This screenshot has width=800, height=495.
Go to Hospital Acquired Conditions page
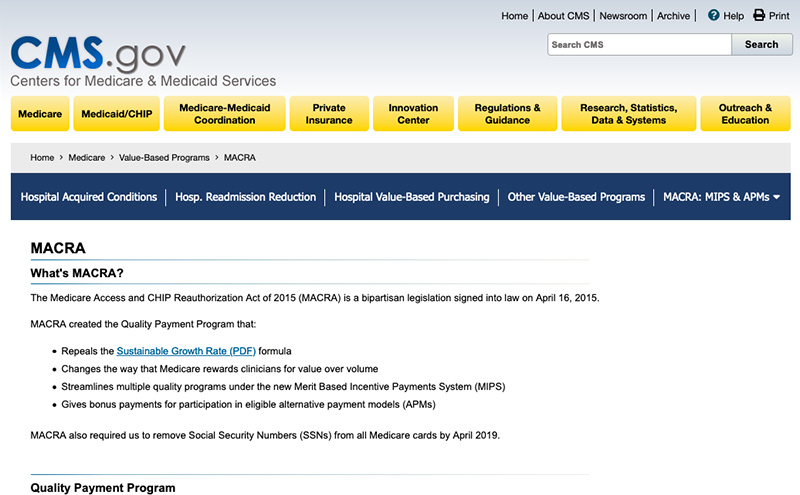(89, 197)
